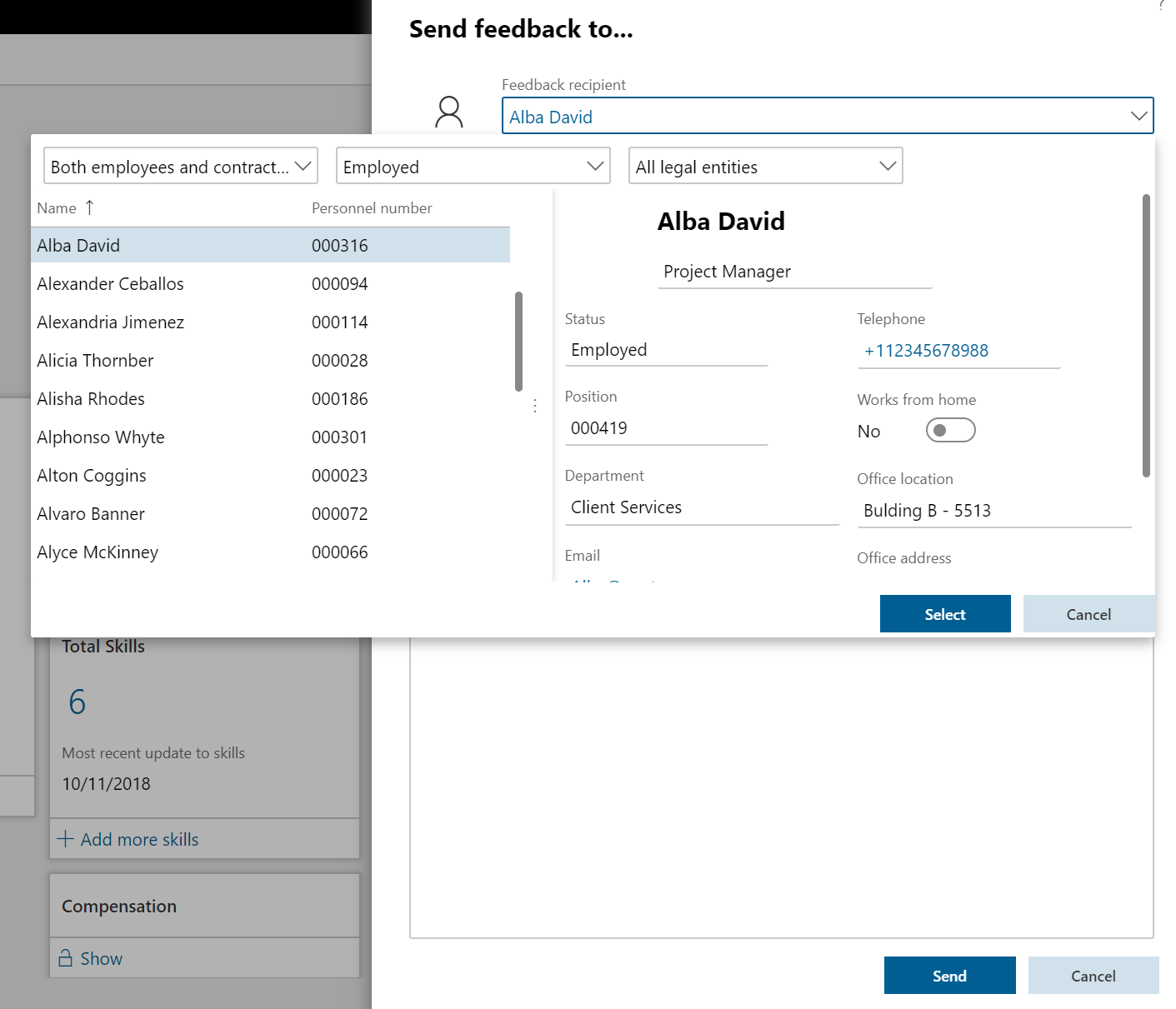Click the person silhouette icon beside Feedback recipient
The image size is (1176, 1009).
[x=449, y=113]
